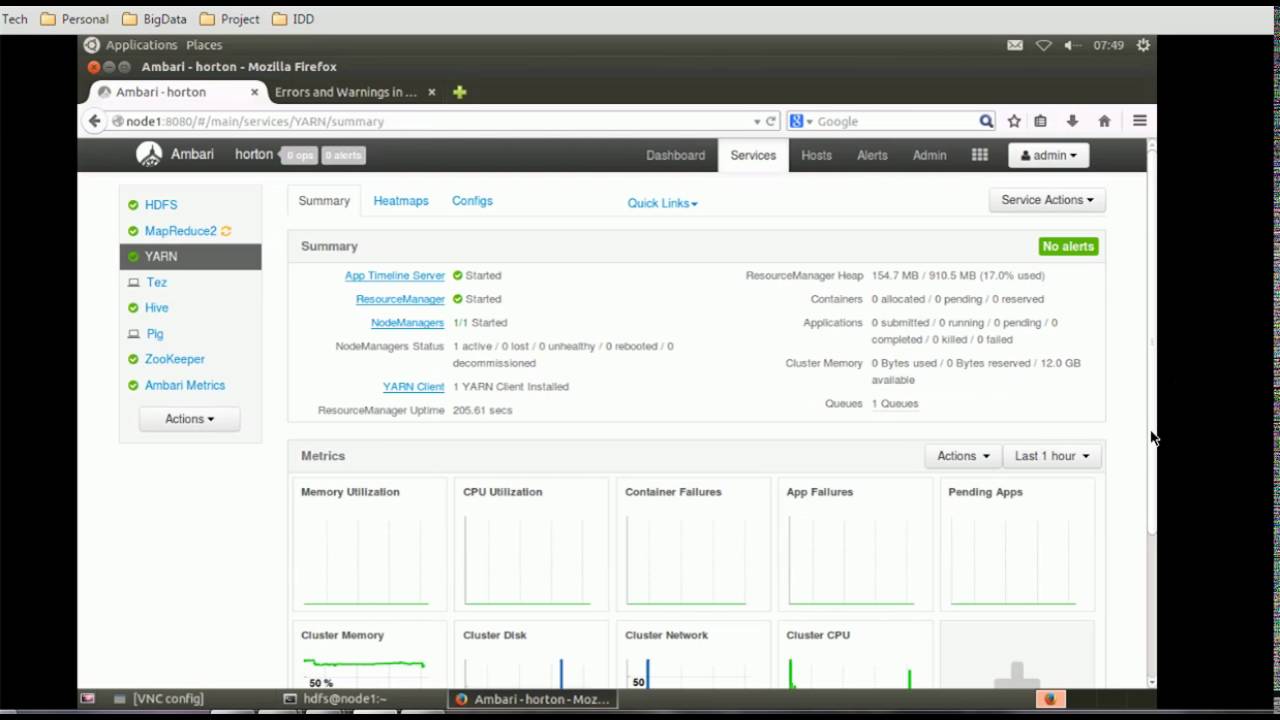Screen dimensions: 1280x720
Task: Select YARN service in sidebar
Action: [190, 257]
